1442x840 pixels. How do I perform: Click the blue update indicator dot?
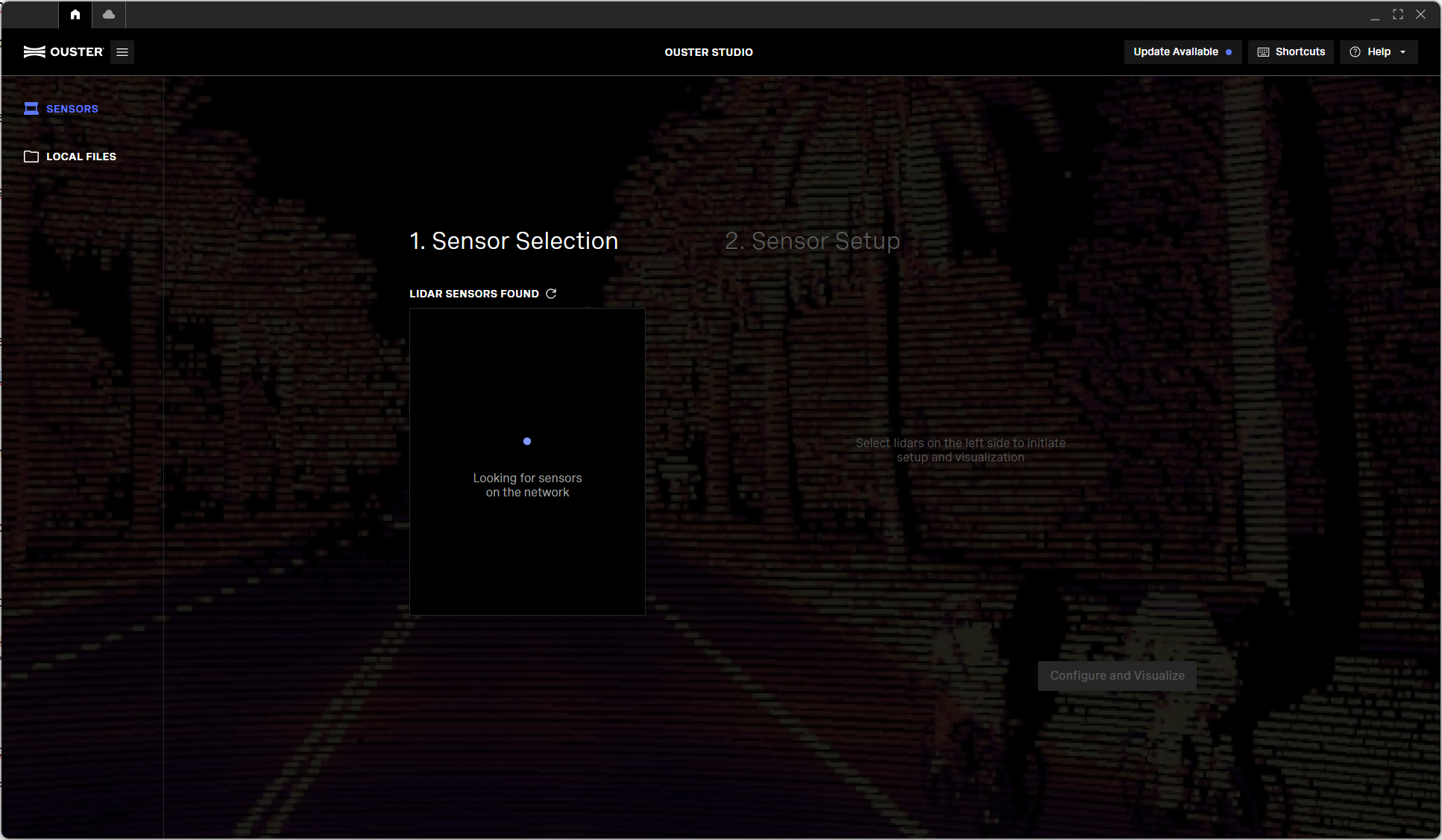point(1229,52)
